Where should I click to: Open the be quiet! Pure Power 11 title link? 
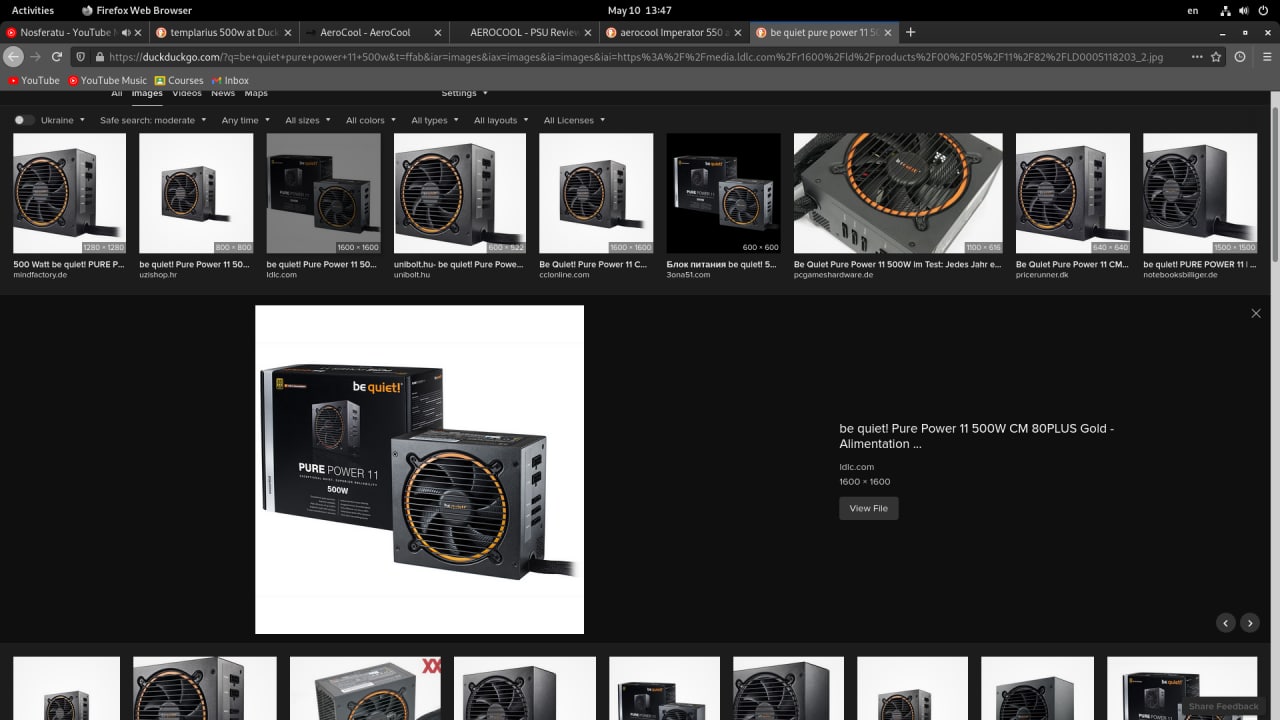point(976,436)
